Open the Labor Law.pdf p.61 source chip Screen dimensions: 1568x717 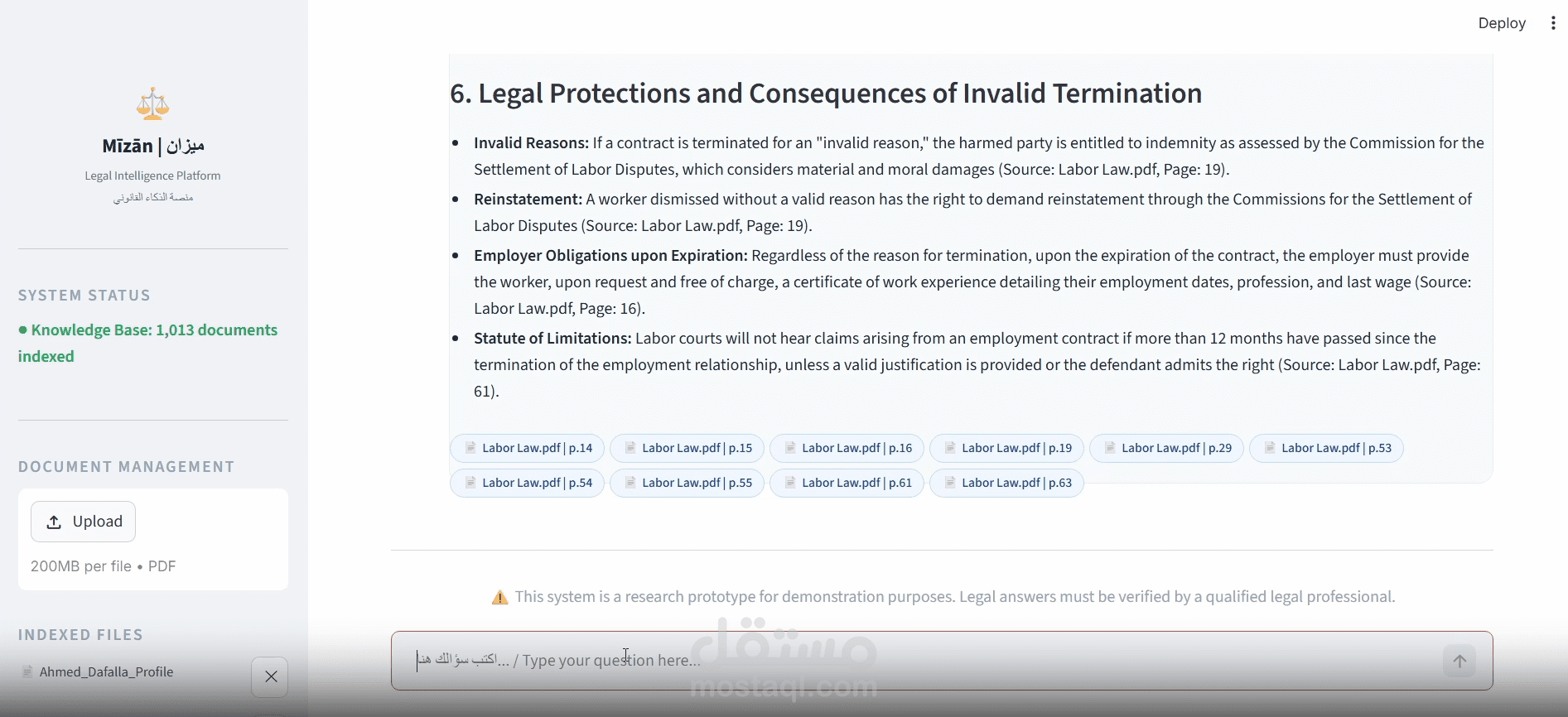(847, 483)
